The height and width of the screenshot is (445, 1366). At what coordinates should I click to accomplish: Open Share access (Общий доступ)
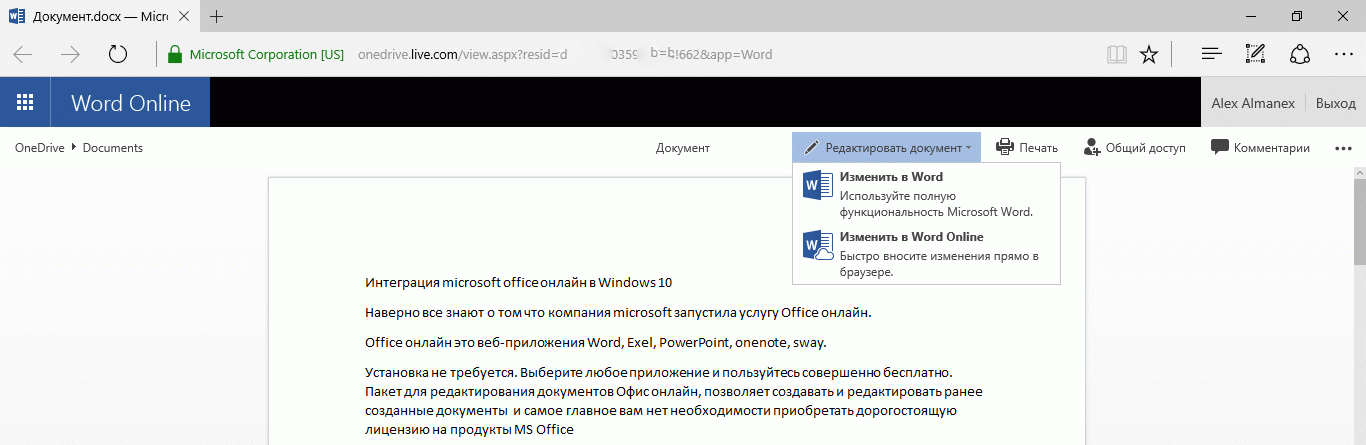pos(1135,148)
